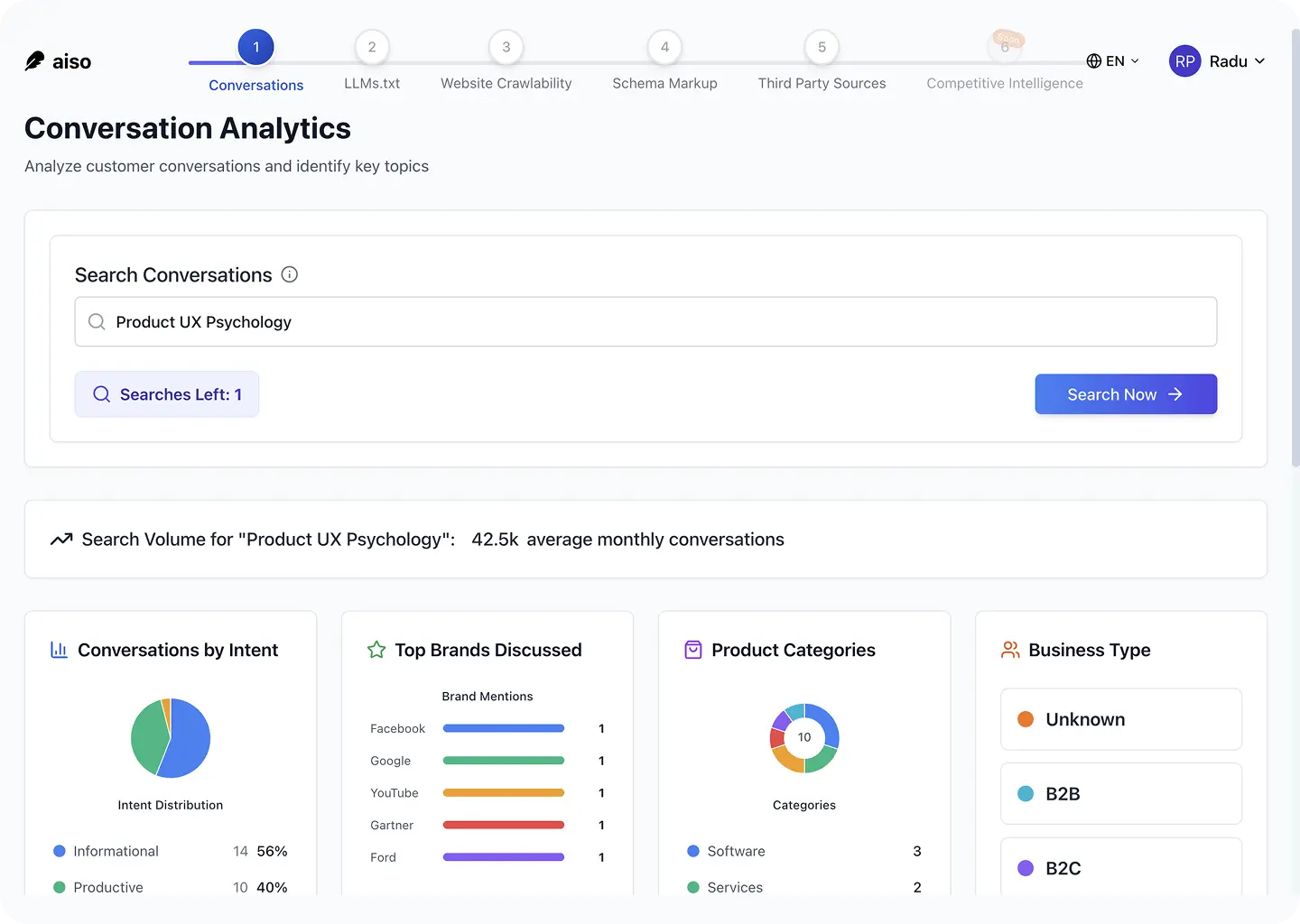Click the aiso feather logo icon
1300x924 pixels.
(x=34, y=60)
